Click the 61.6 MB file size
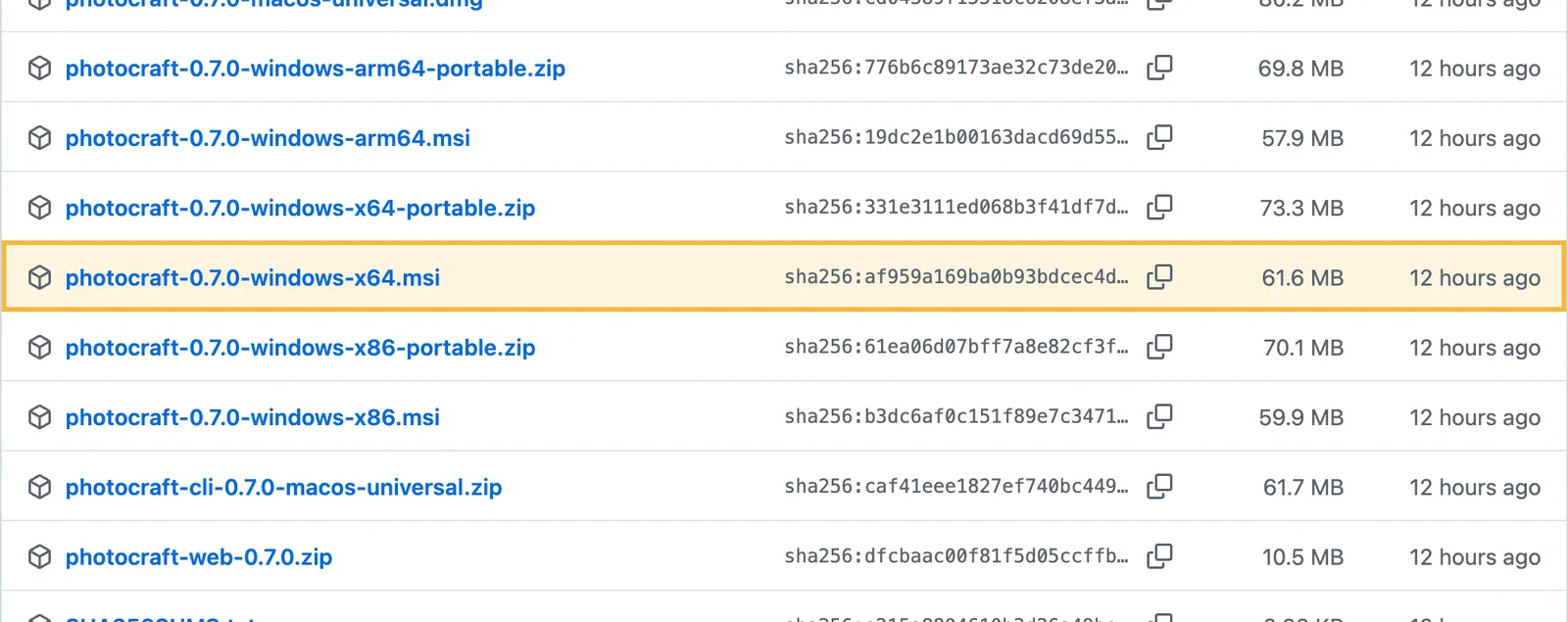The width and height of the screenshot is (1568, 622). (1302, 278)
